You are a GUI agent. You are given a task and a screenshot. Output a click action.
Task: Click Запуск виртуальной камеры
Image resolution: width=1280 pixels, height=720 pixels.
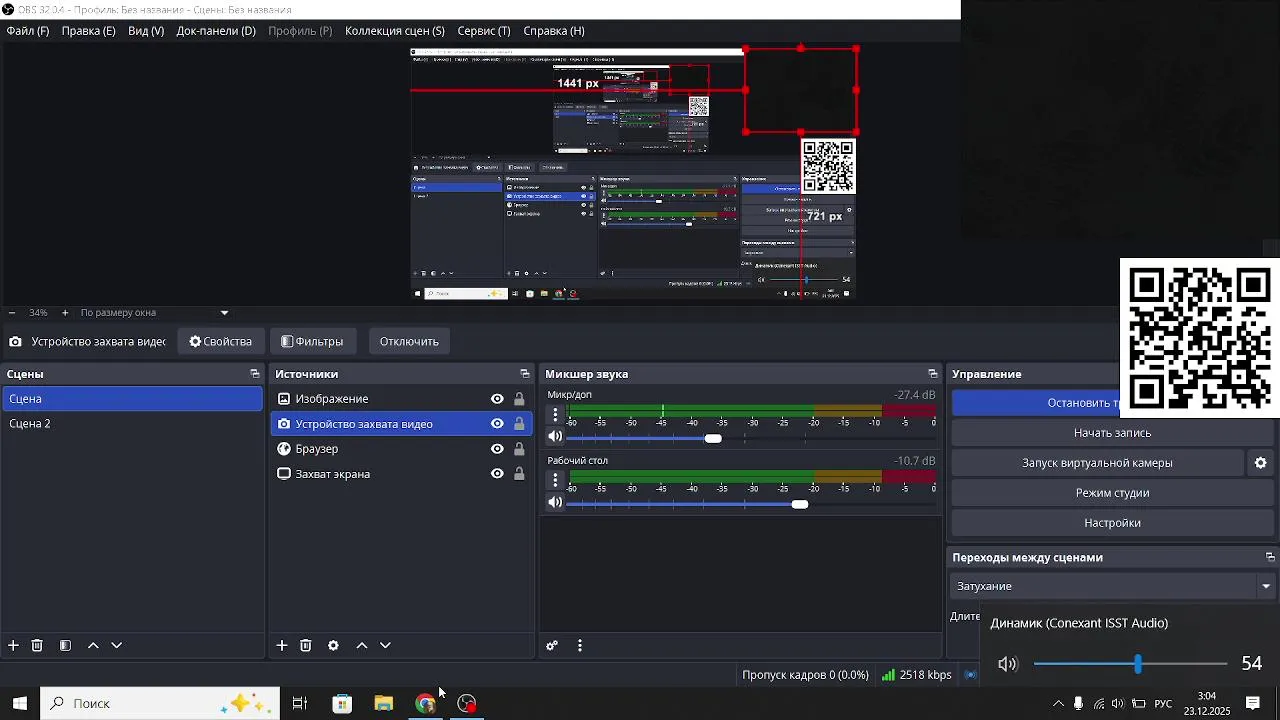point(1097,463)
